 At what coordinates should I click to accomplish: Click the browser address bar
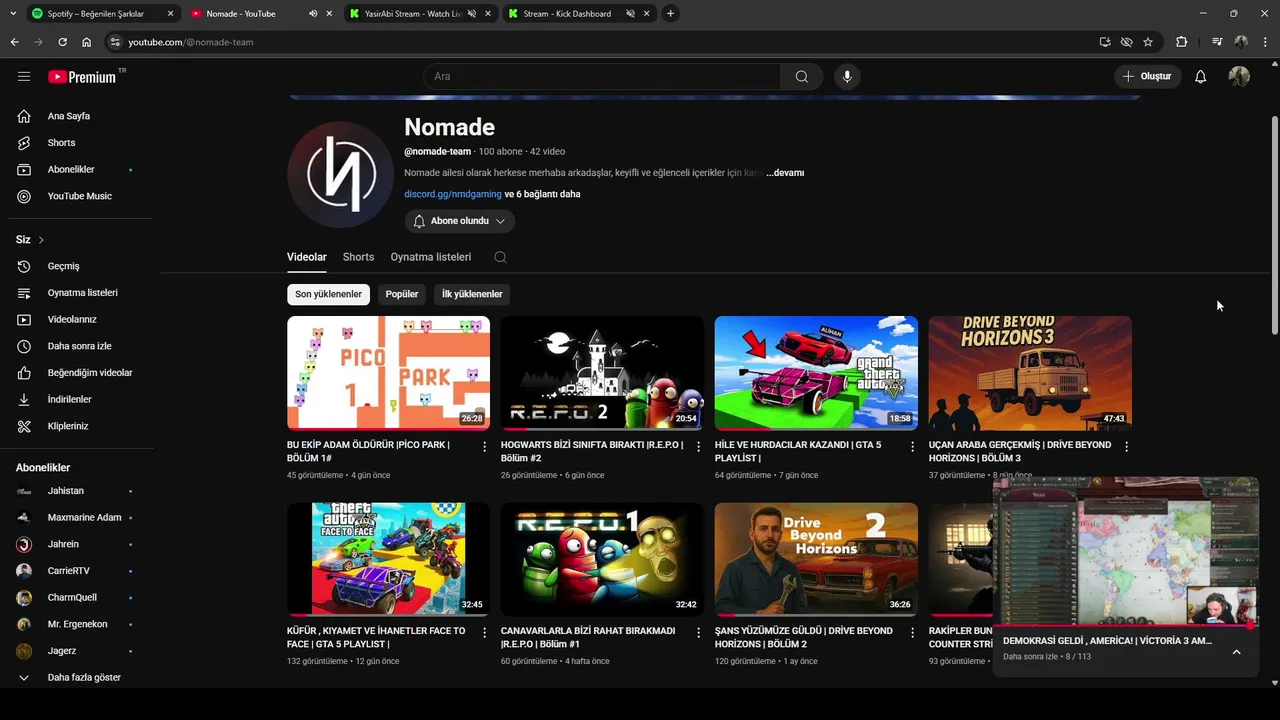[600, 42]
